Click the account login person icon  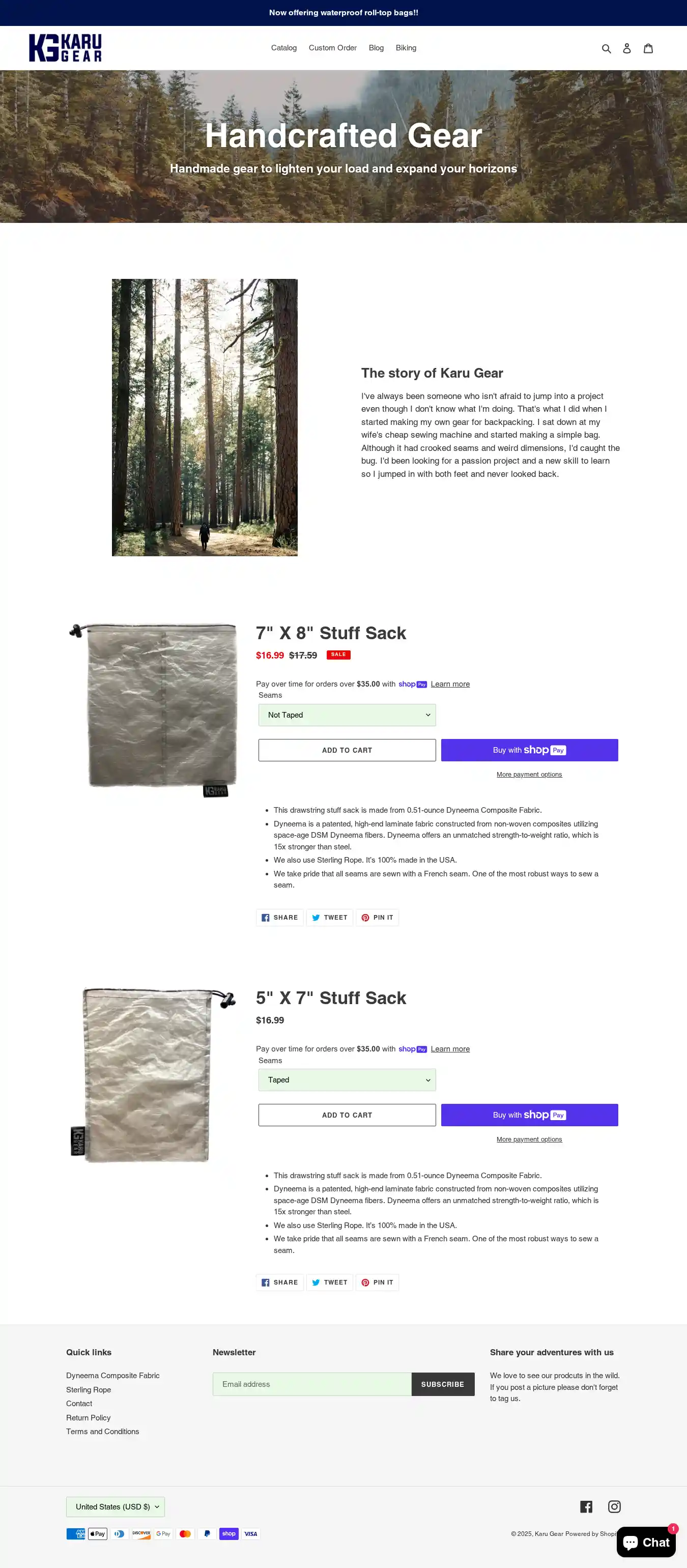tap(627, 48)
